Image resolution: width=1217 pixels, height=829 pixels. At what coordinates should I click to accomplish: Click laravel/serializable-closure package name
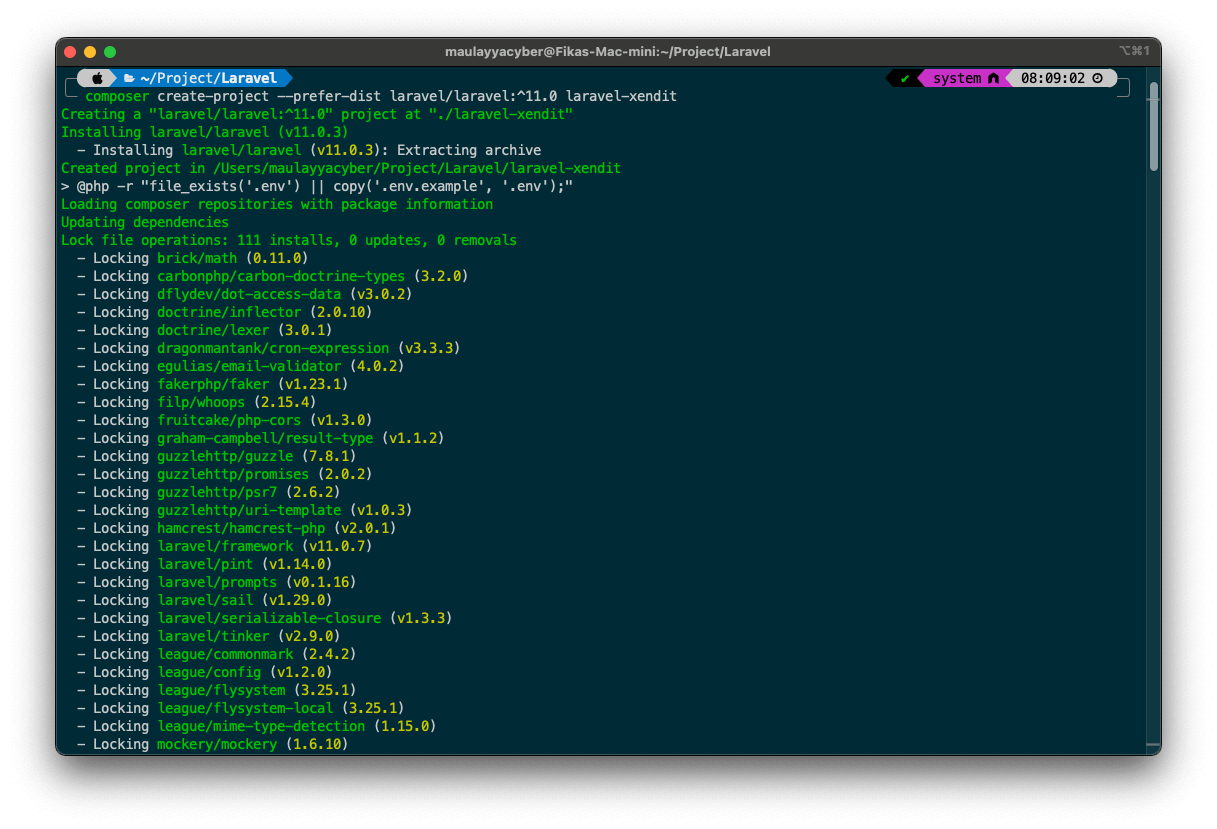pyautogui.click(x=269, y=618)
